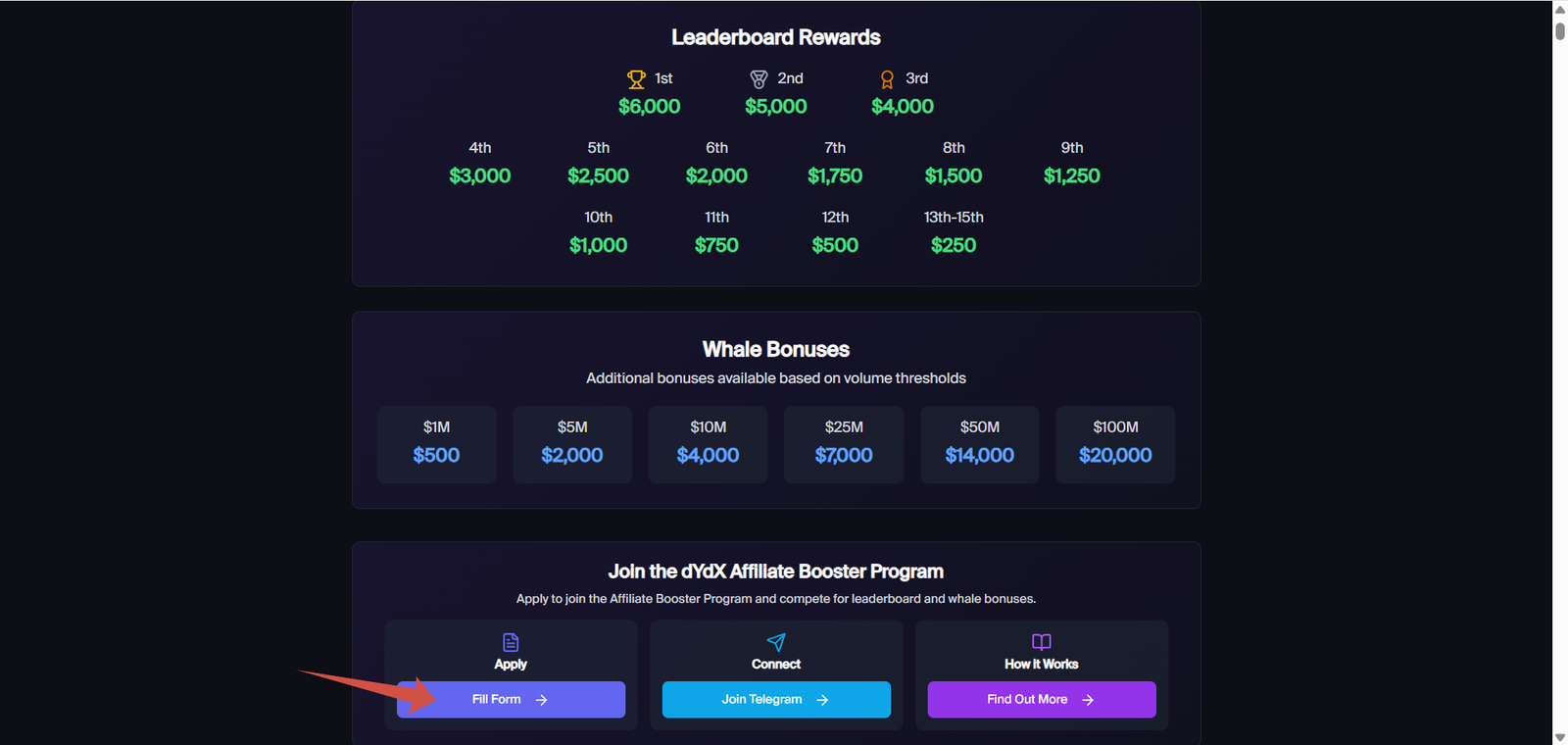Image resolution: width=1568 pixels, height=745 pixels.
Task: Click the silver medal icon beside 2nd
Action: point(759,79)
